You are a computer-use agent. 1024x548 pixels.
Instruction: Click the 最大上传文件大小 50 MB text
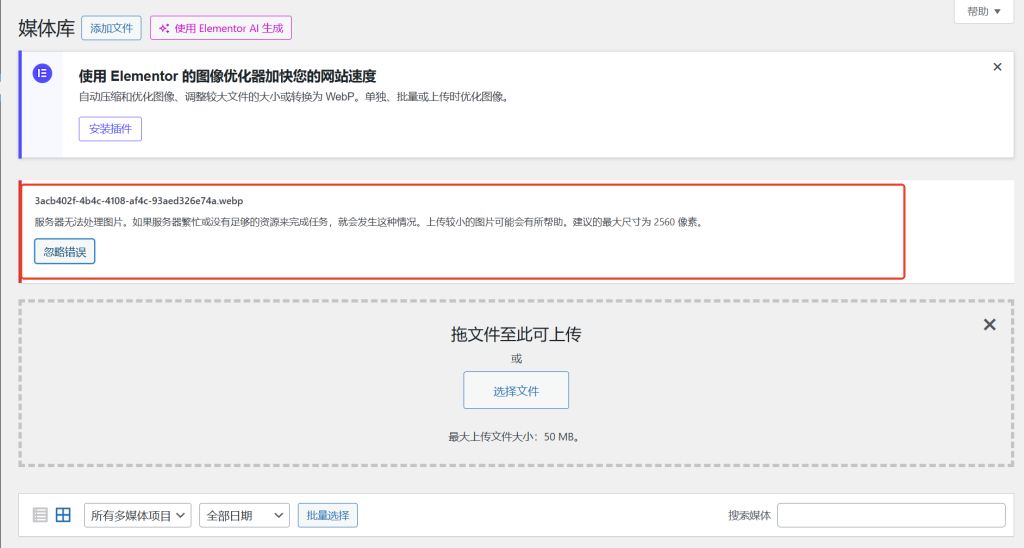coord(515,437)
